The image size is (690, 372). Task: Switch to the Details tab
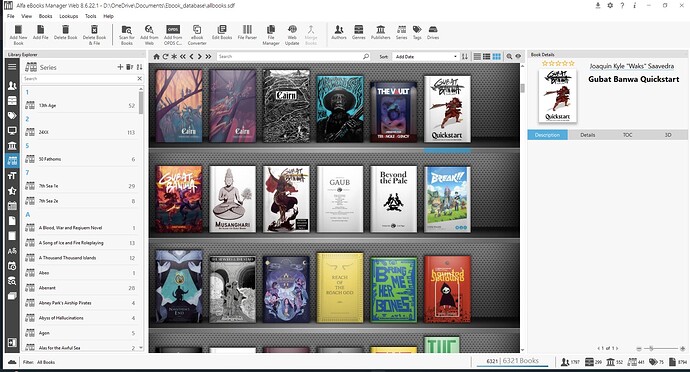pyautogui.click(x=587, y=135)
